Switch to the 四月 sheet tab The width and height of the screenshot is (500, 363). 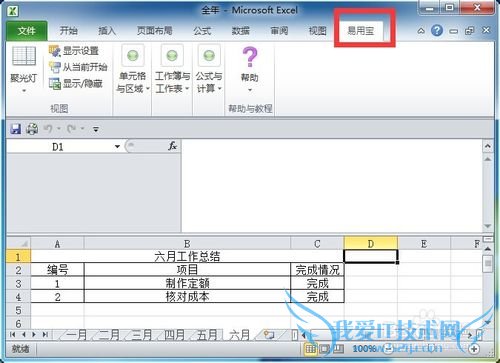174,335
